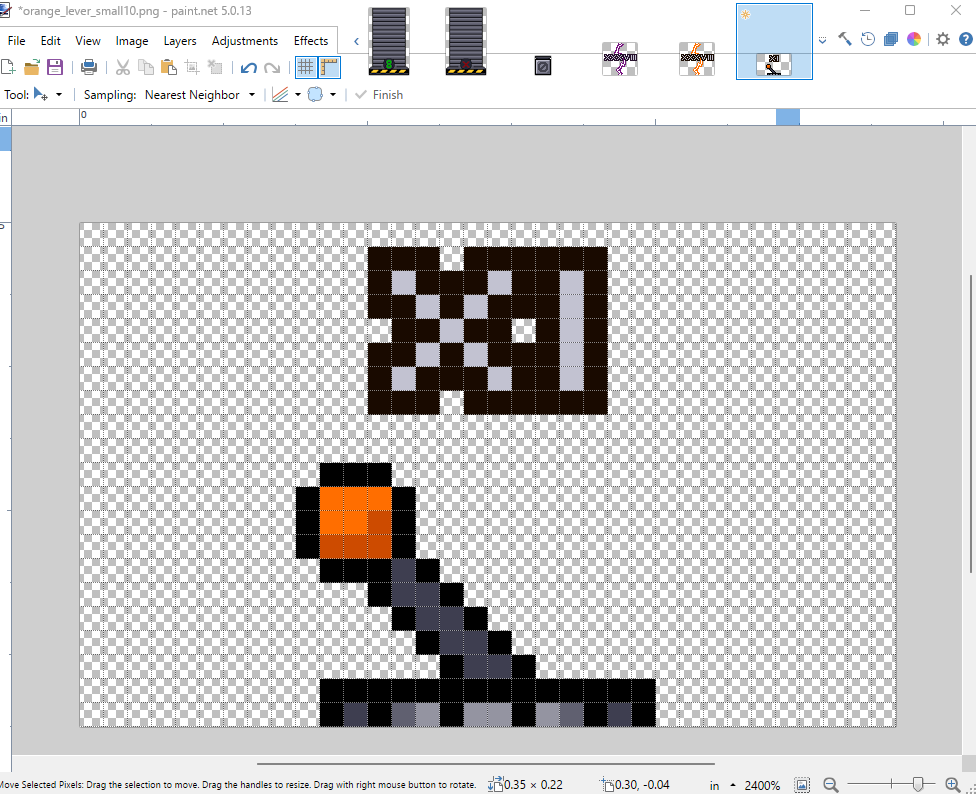Paste from clipboard with the paste icon
Viewport: 976px width, 794px height.
[169, 67]
